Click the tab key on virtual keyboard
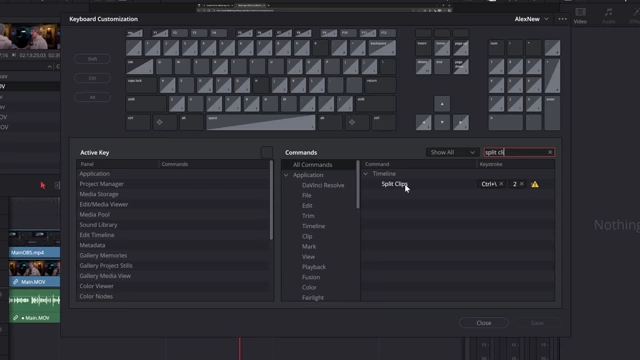 tap(140, 67)
